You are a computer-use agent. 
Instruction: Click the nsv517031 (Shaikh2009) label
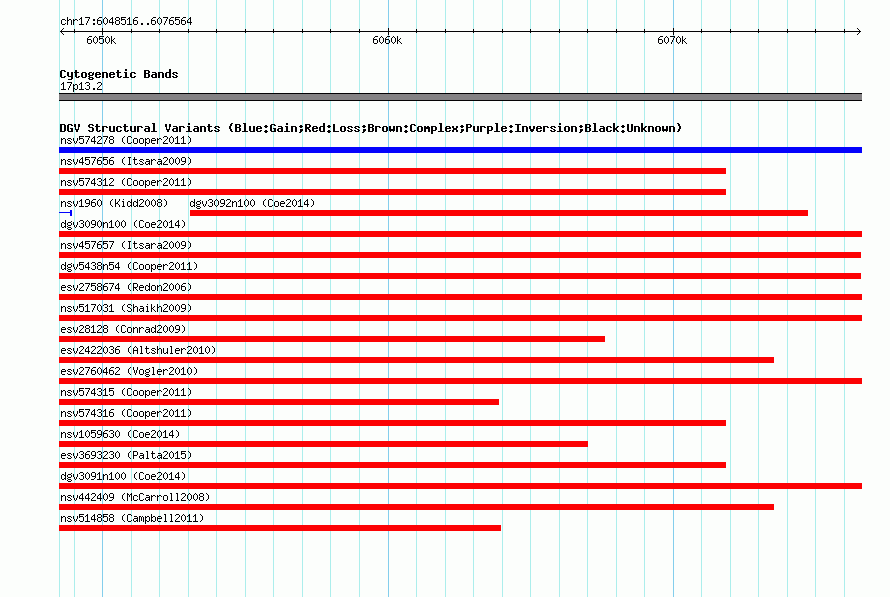pyautogui.click(x=126, y=308)
